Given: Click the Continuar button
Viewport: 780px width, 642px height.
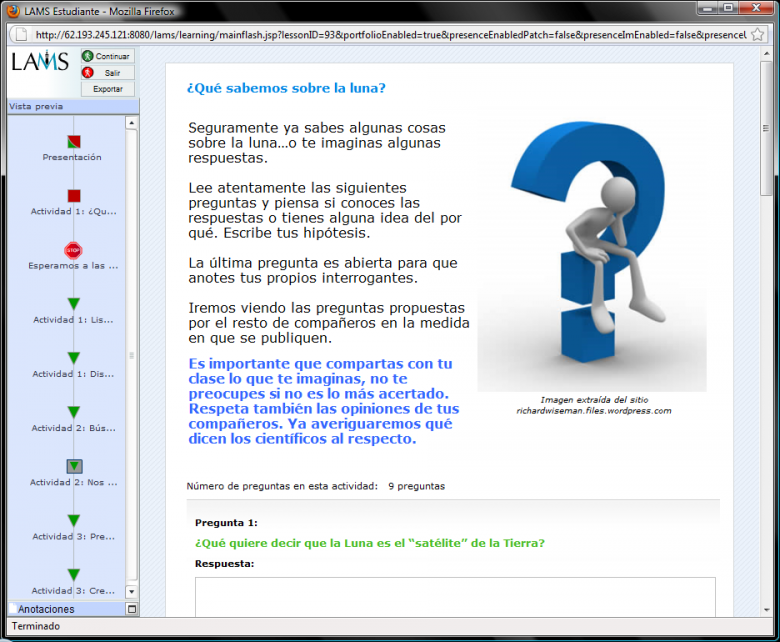Looking at the screenshot, I should pos(107,56).
